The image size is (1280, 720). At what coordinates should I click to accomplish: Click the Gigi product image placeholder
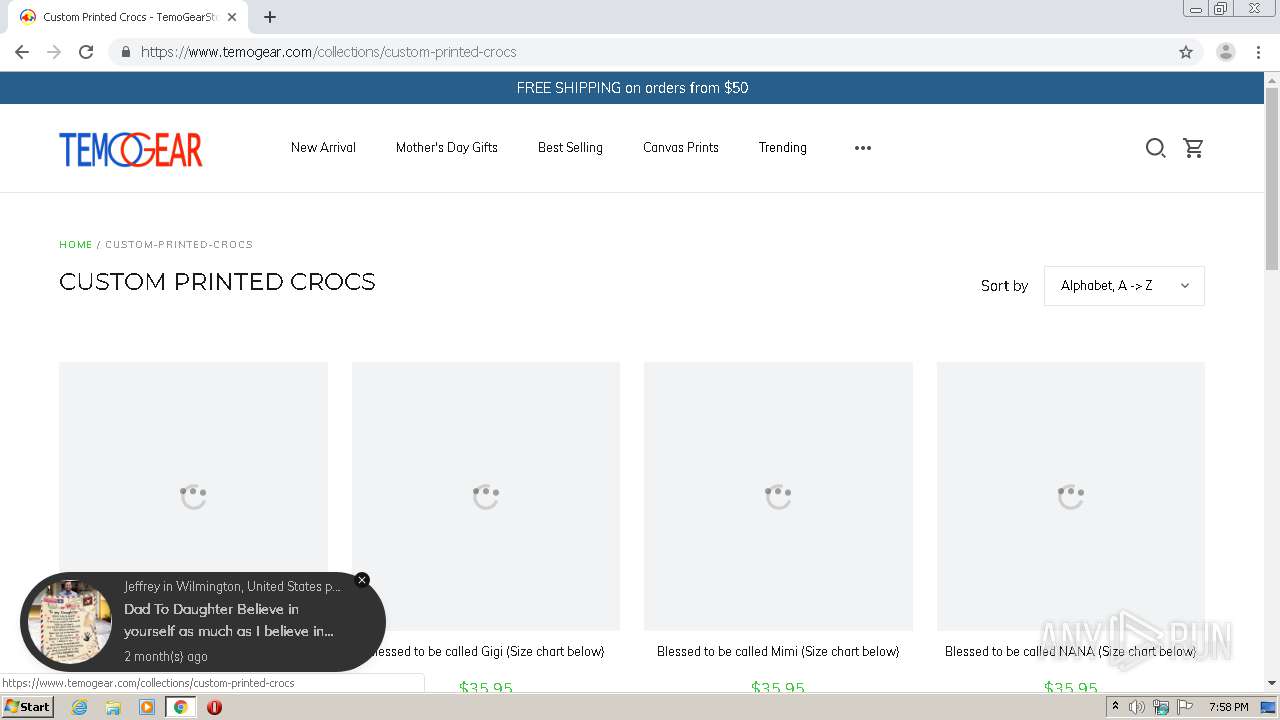point(486,496)
